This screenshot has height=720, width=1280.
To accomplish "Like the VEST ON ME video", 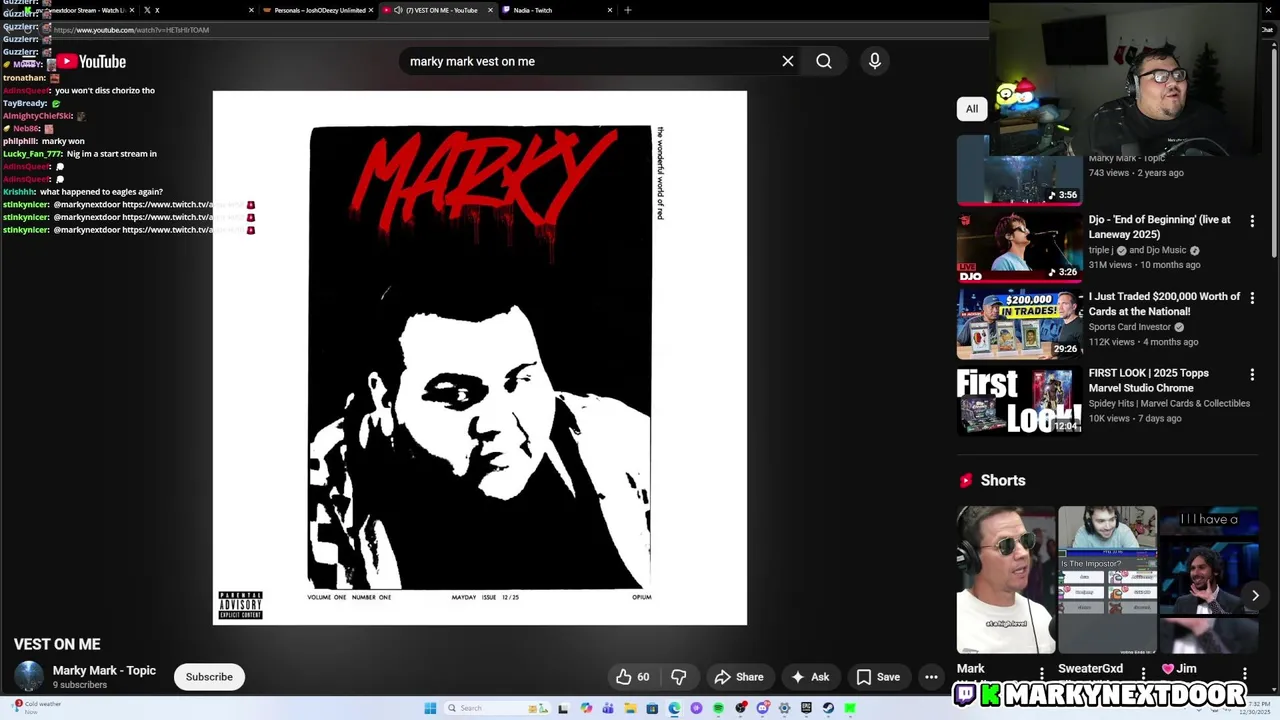I will click(632, 677).
